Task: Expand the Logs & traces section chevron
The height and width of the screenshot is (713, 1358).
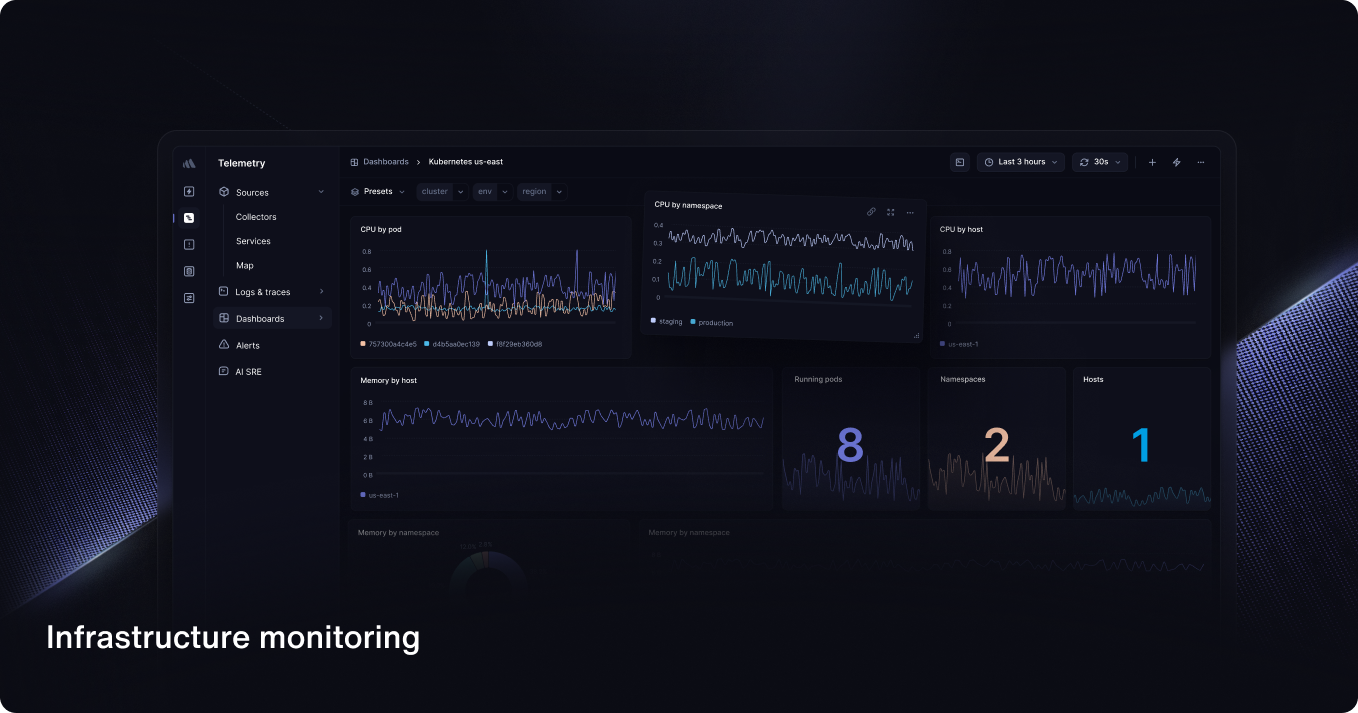Action: pos(321,291)
